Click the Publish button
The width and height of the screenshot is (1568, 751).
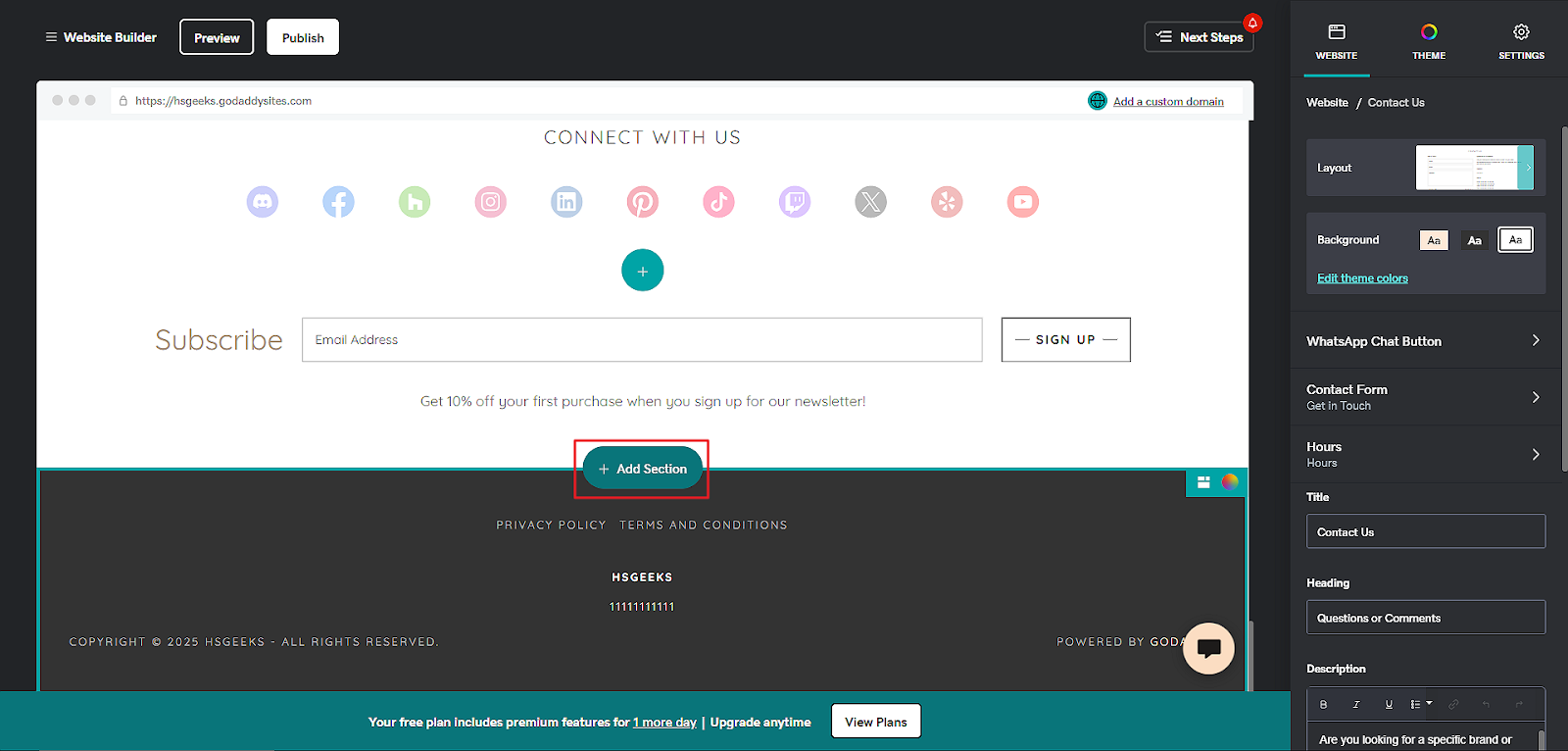[x=303, y=37]
